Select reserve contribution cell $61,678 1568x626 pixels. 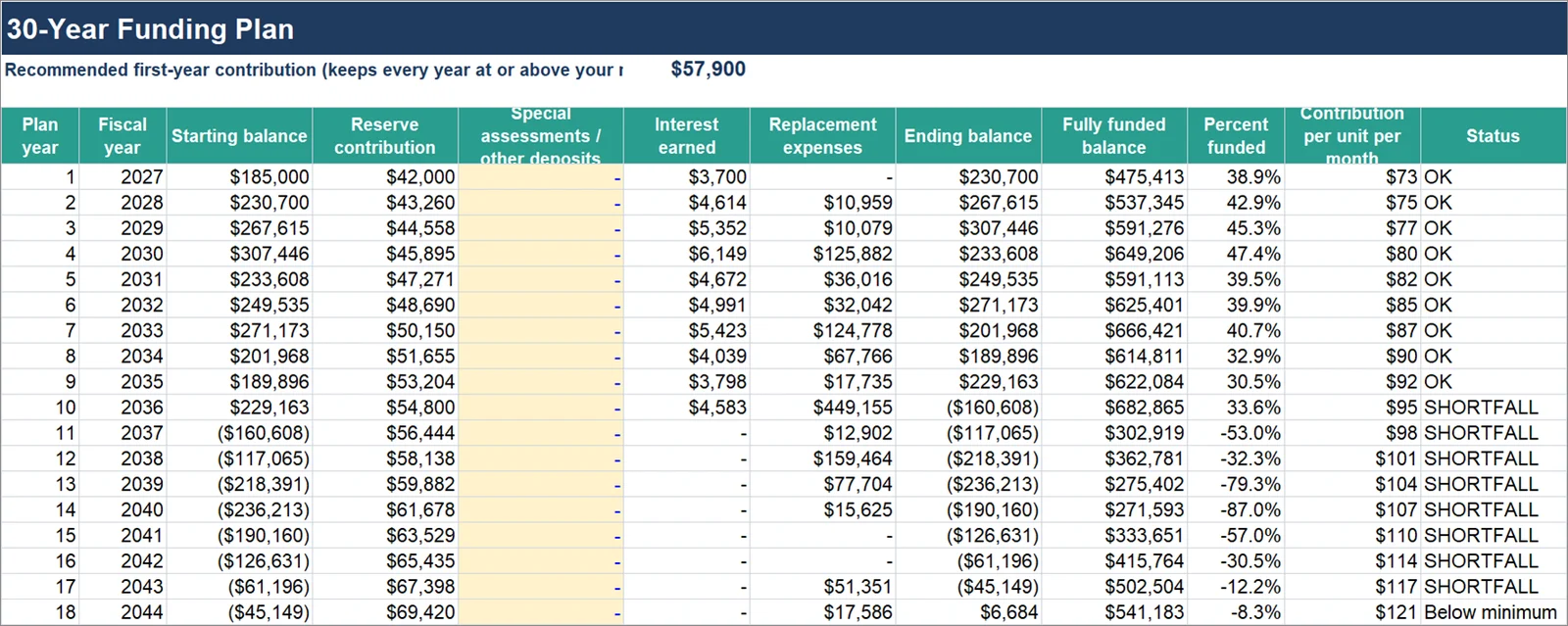(385, 509)
